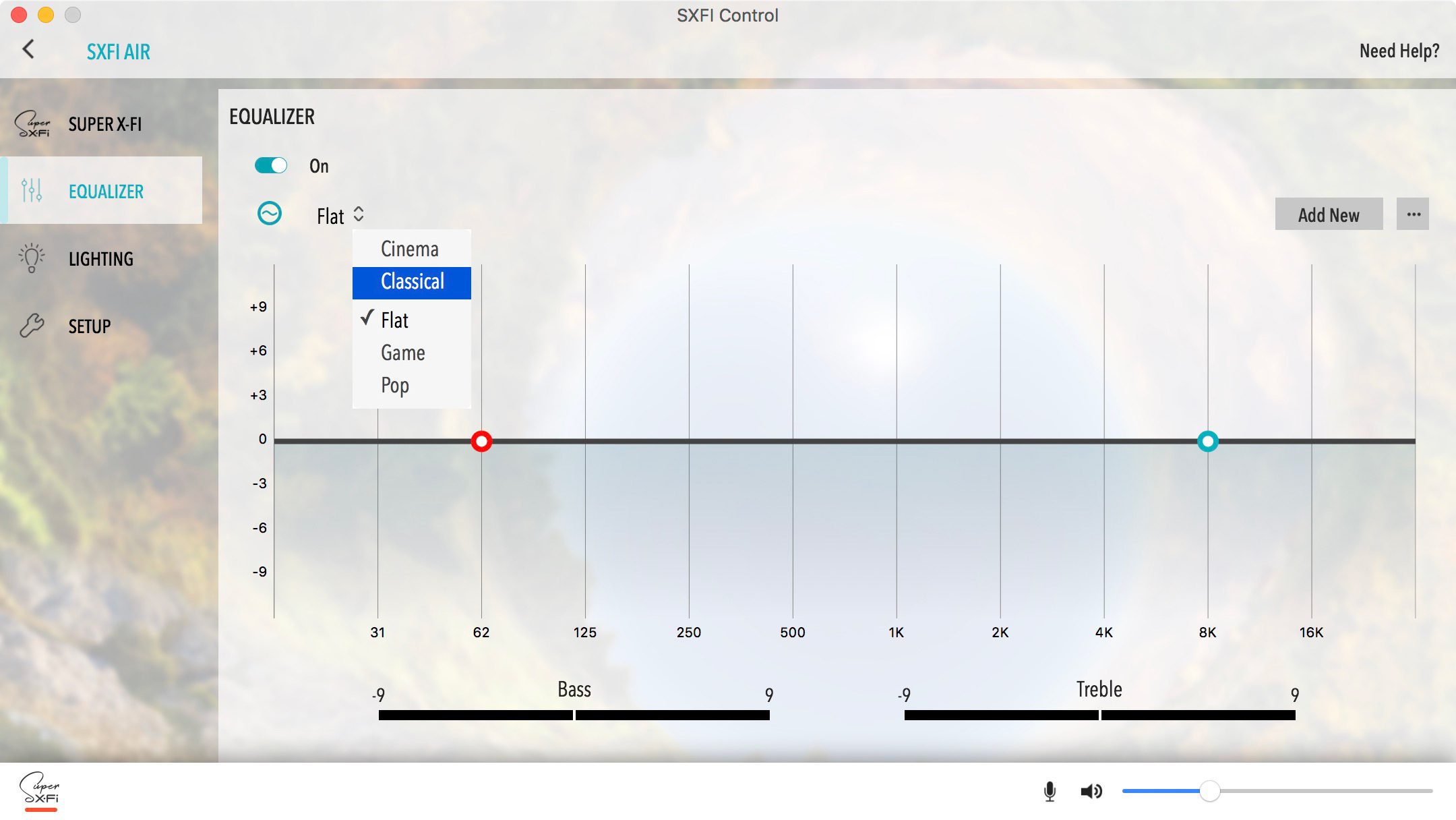
Task: Click the microphone icon in bottom bar
Action: tap(1050, 791)
